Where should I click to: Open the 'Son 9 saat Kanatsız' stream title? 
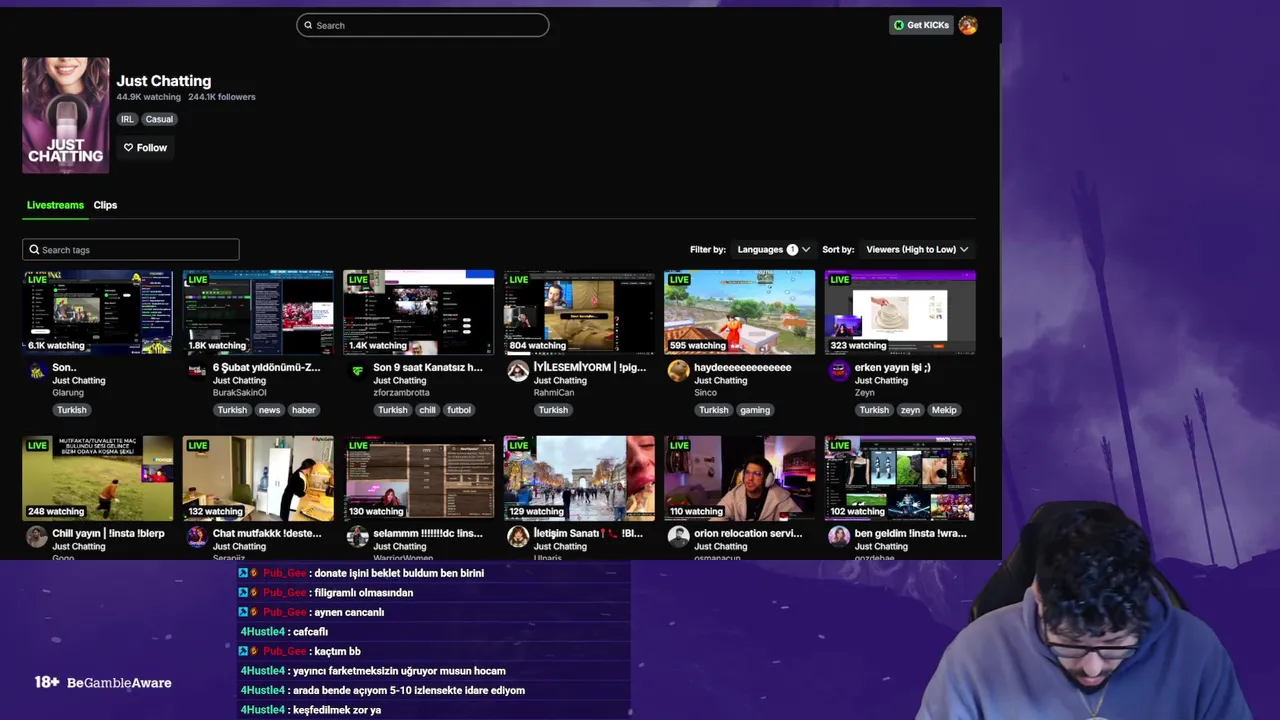tap(427, 367)
